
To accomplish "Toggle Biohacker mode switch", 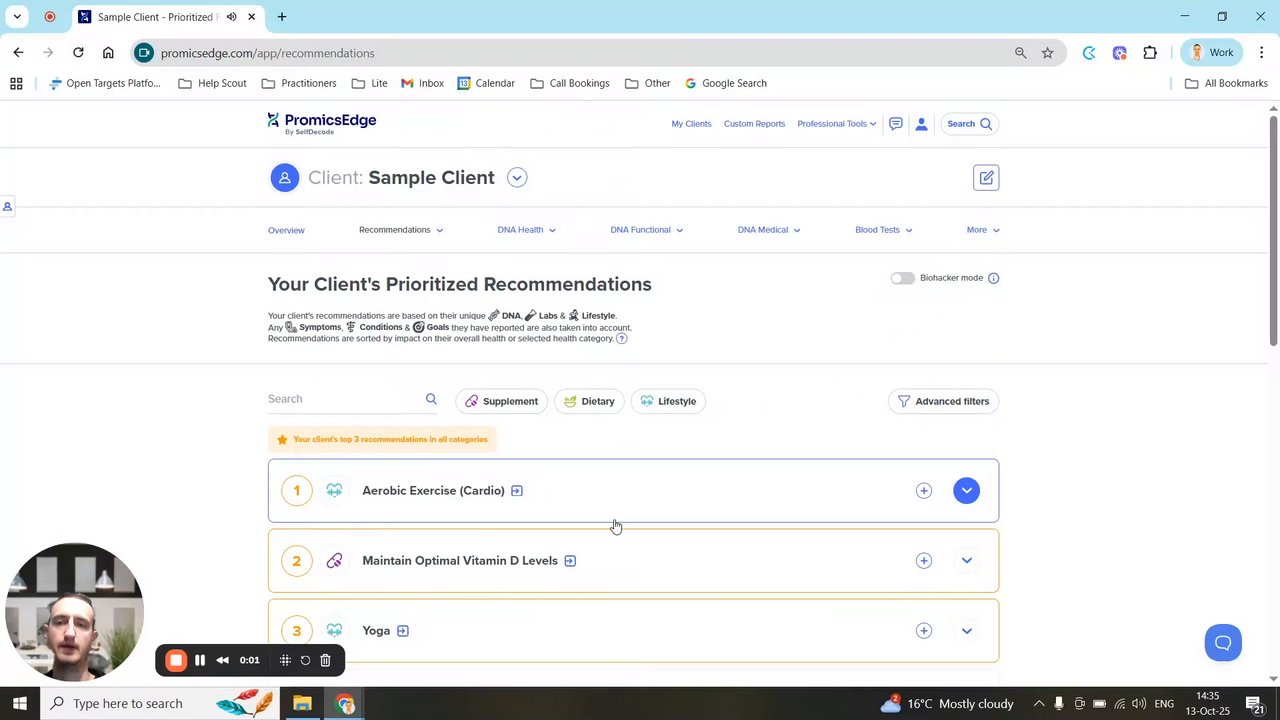I will (x=902, y=278).
